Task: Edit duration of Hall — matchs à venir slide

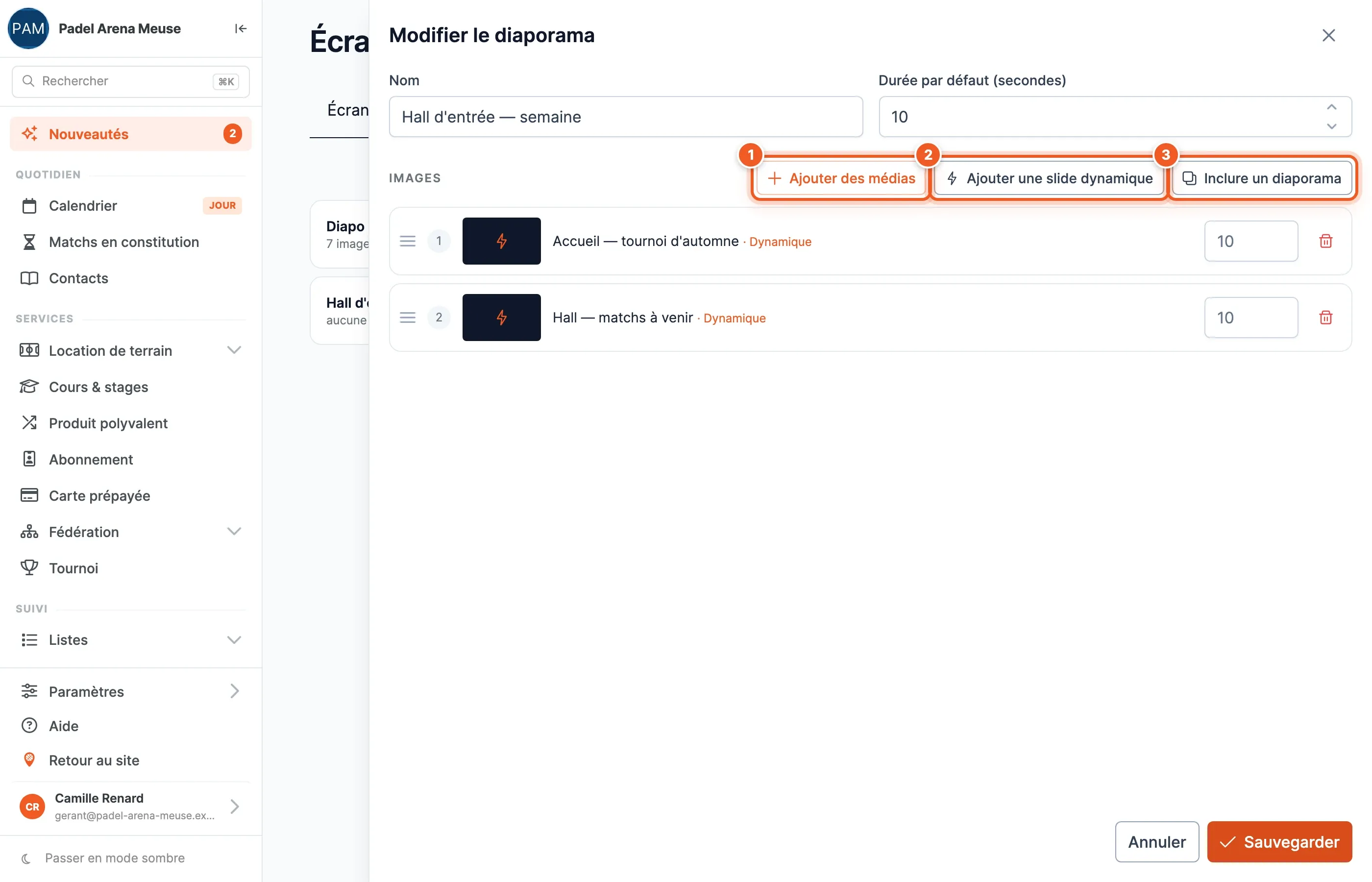Action: click(1250, 318)
